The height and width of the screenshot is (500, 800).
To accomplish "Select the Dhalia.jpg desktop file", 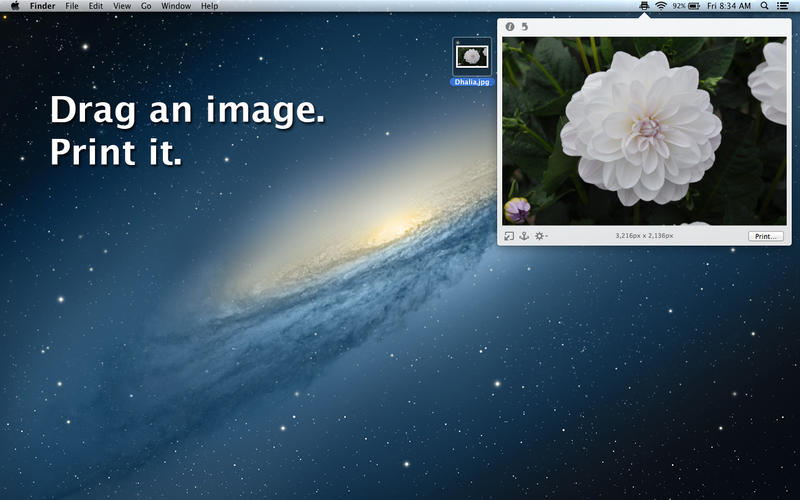I will (472, 62).
